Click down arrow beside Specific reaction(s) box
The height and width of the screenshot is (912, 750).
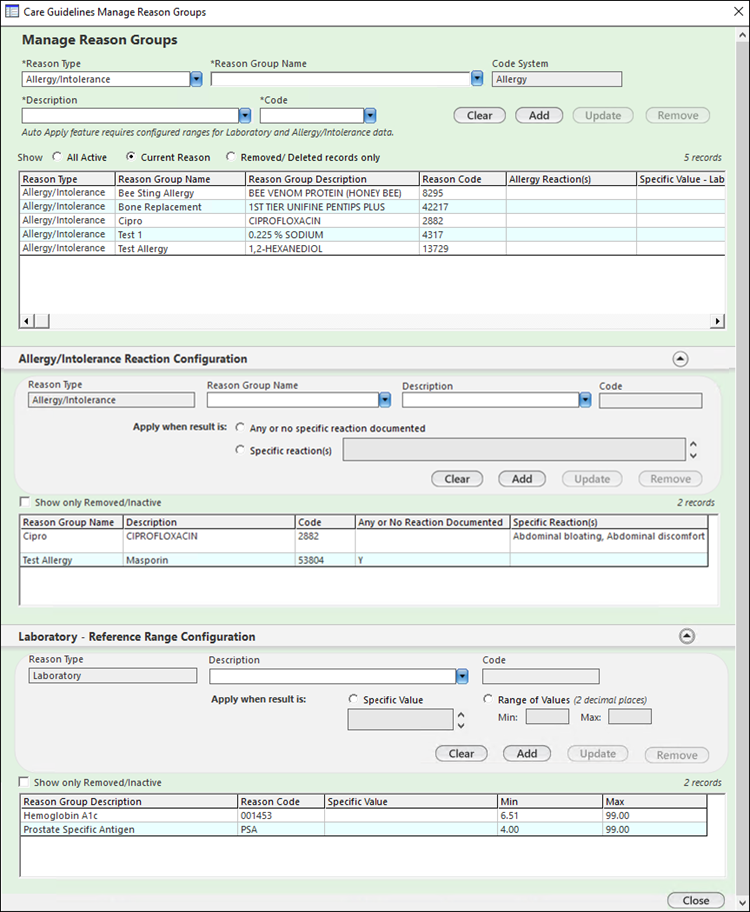(x=693, y=455)
